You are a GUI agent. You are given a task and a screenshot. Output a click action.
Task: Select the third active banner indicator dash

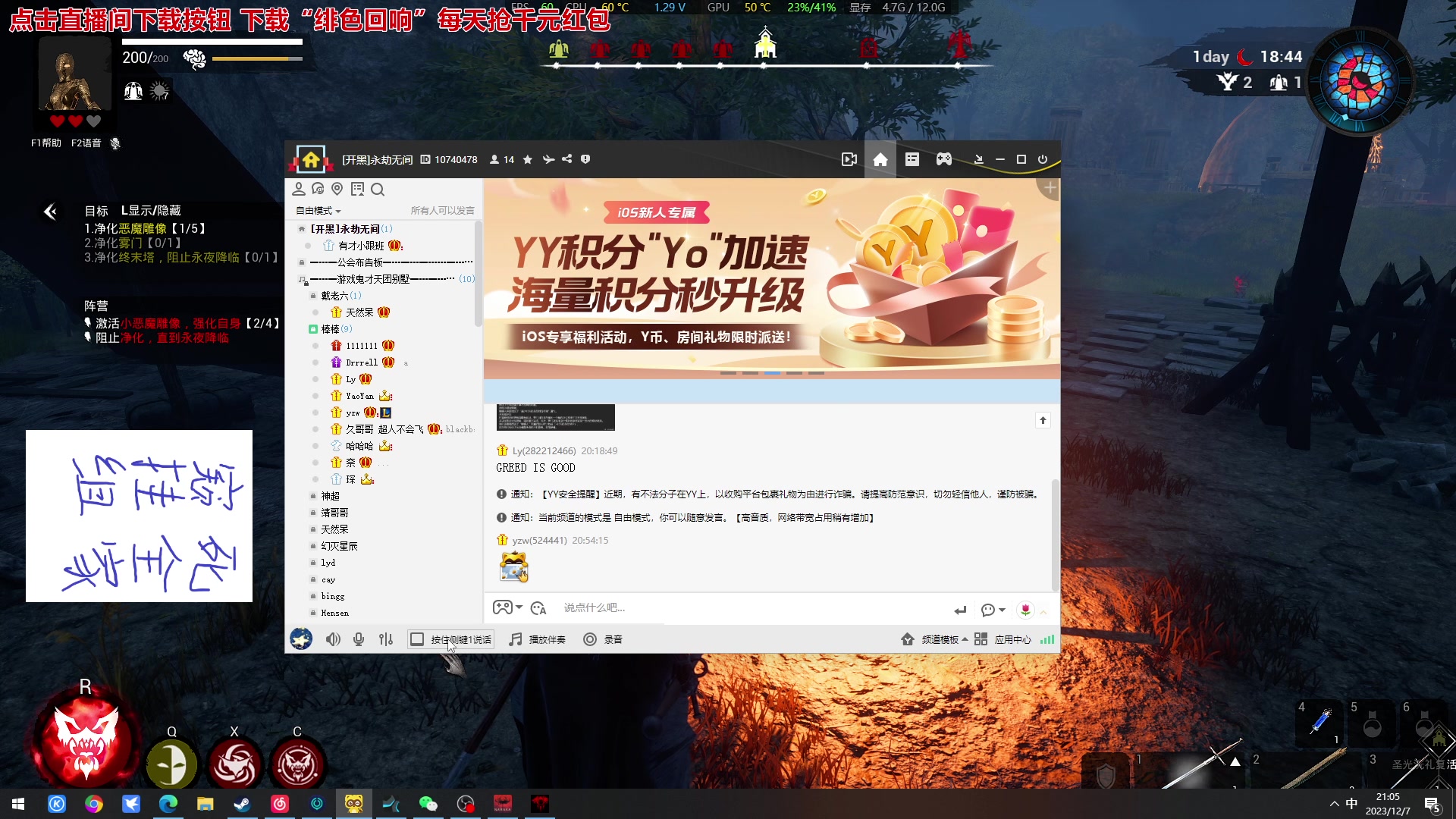pyautogui.click(x=772, y=373)
